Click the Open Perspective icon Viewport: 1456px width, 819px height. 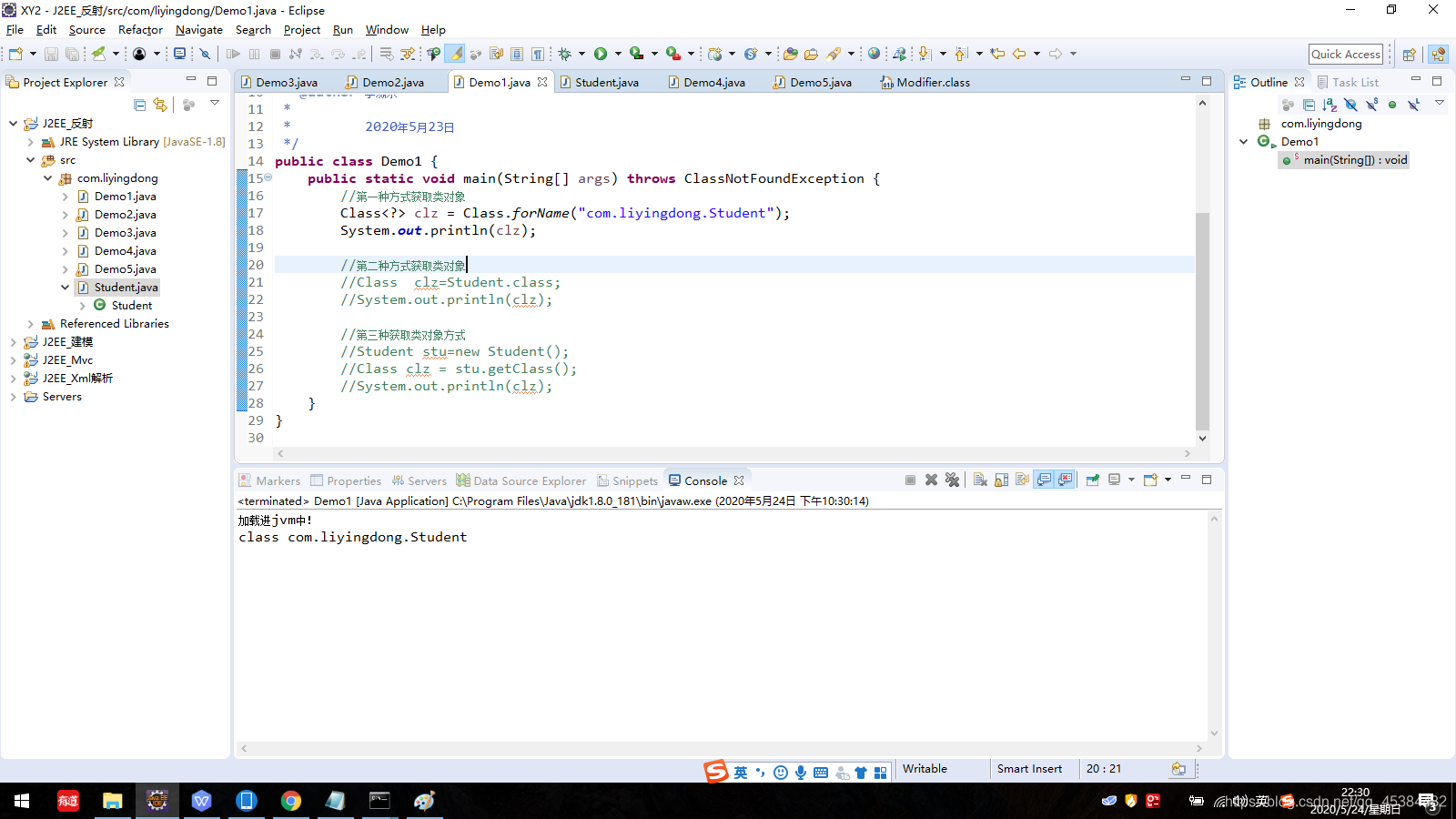click(1409, 54)
